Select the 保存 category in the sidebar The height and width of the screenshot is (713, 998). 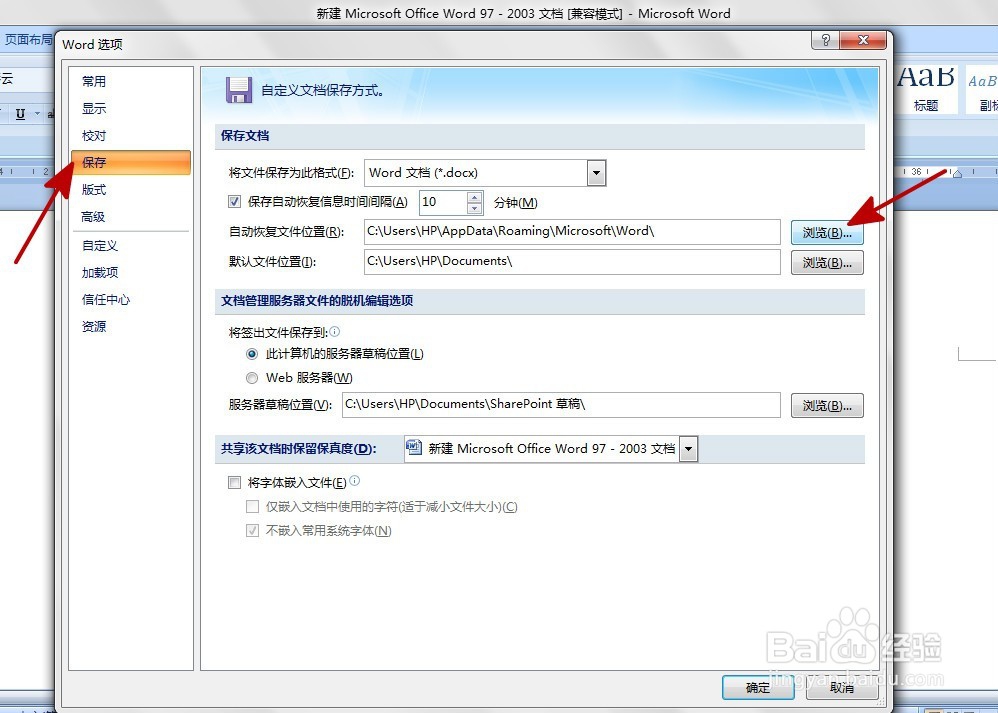(x=130, y=162)
